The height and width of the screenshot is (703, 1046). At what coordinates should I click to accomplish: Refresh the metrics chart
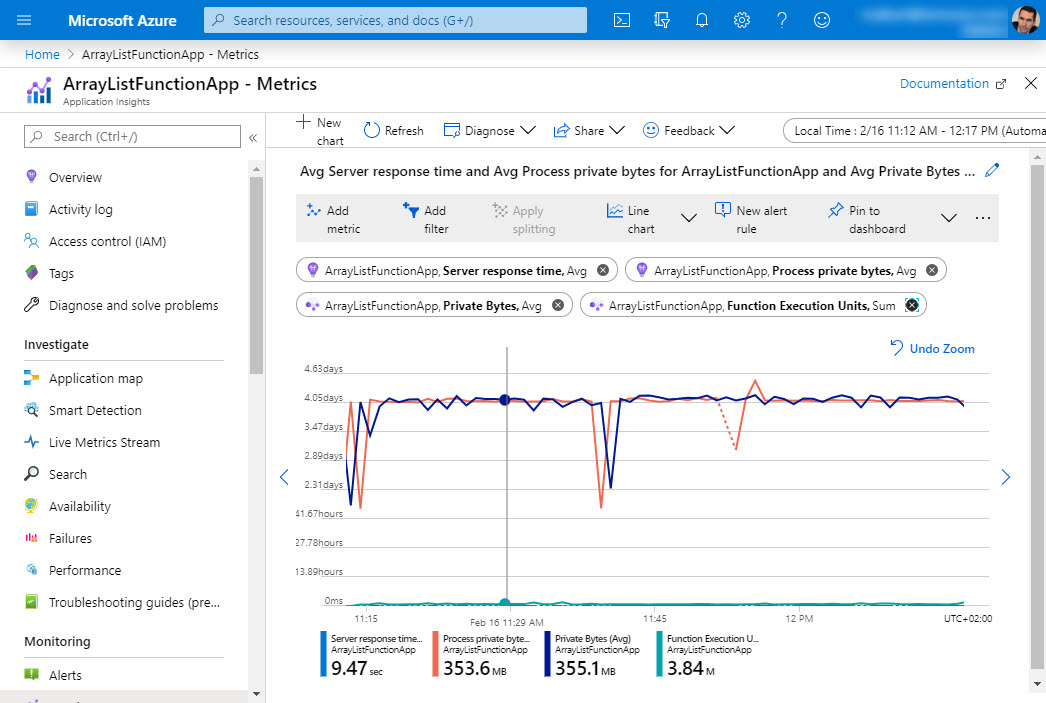tap(394, 131)
